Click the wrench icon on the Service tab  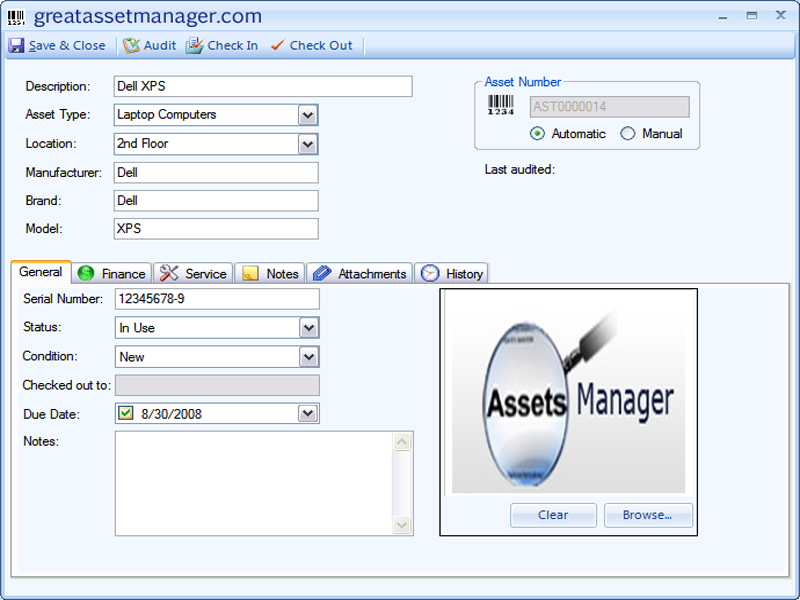(x=167, y=273)
